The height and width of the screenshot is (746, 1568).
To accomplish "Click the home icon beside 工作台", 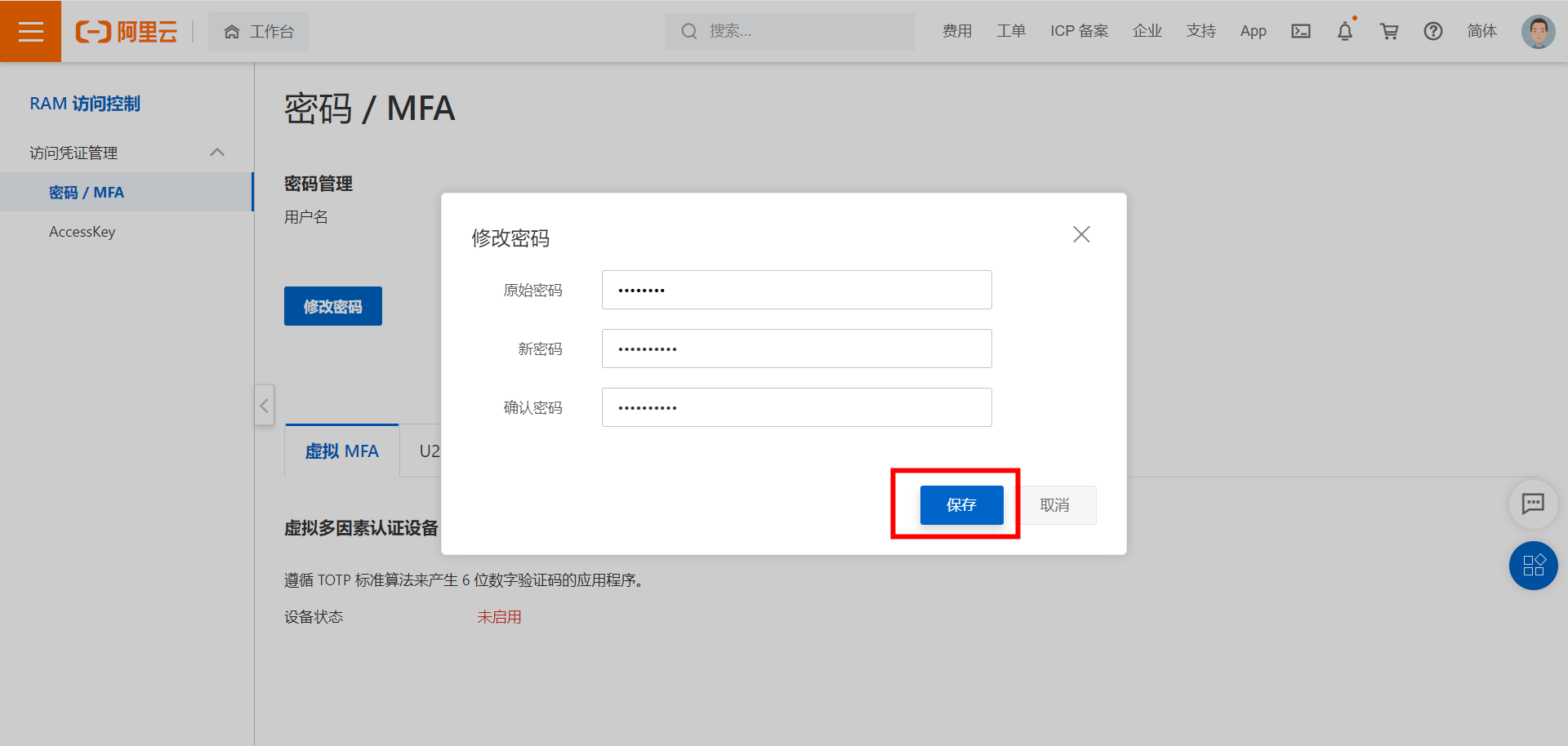I will [232, 32].
